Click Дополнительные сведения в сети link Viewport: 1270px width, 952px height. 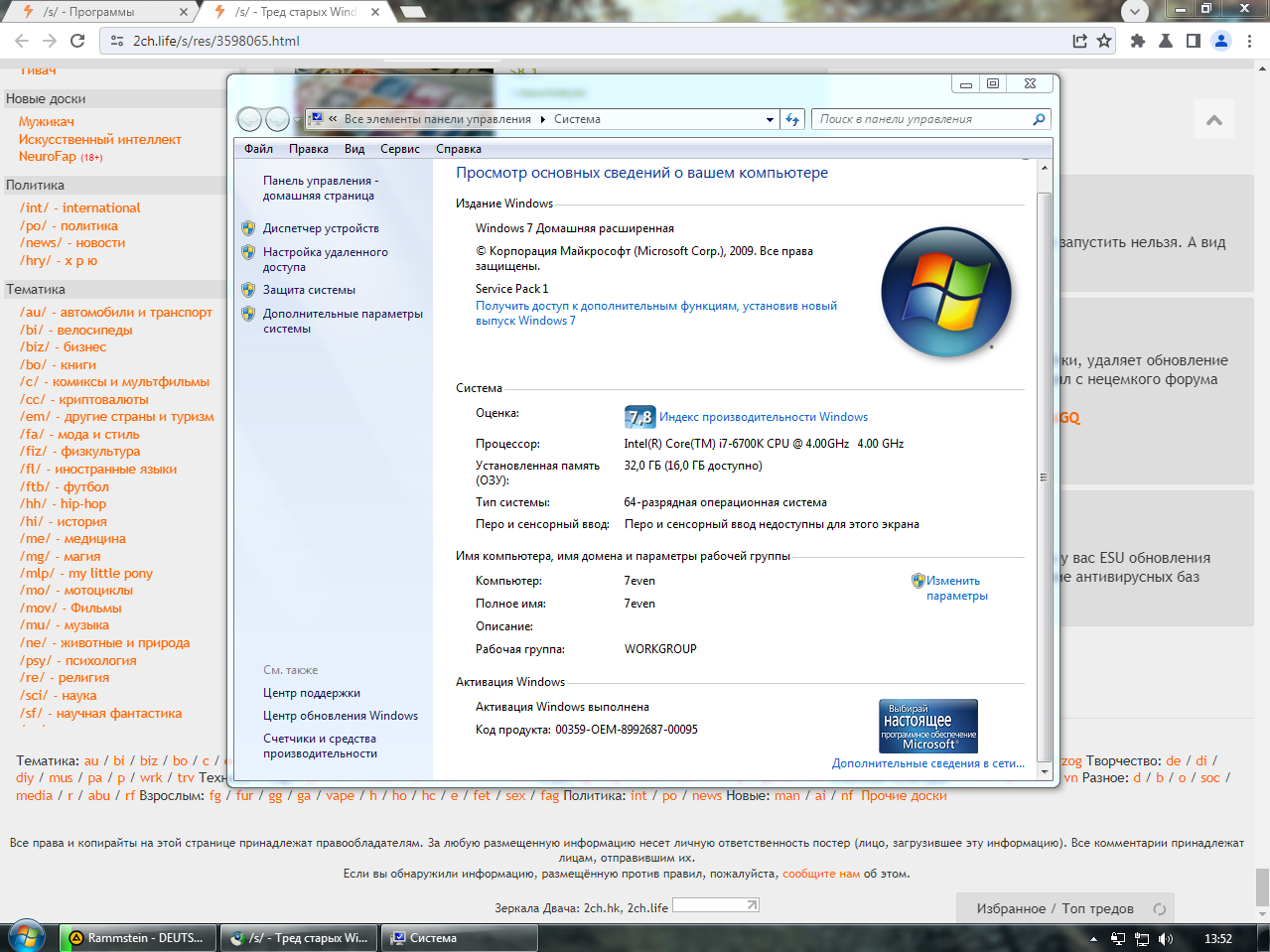point(928,763)
